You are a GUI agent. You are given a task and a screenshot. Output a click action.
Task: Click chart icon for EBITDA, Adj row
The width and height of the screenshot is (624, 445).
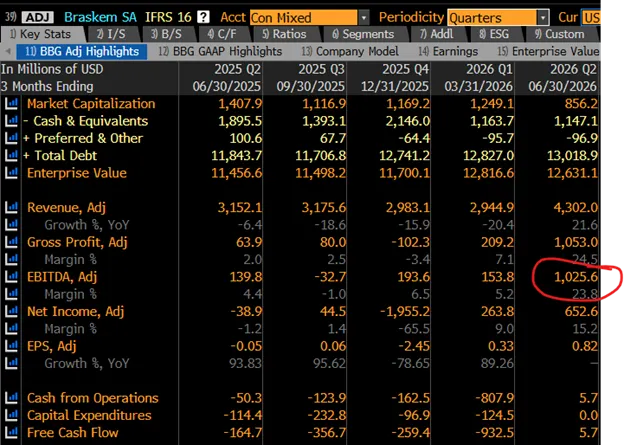(x=11, y=277)
